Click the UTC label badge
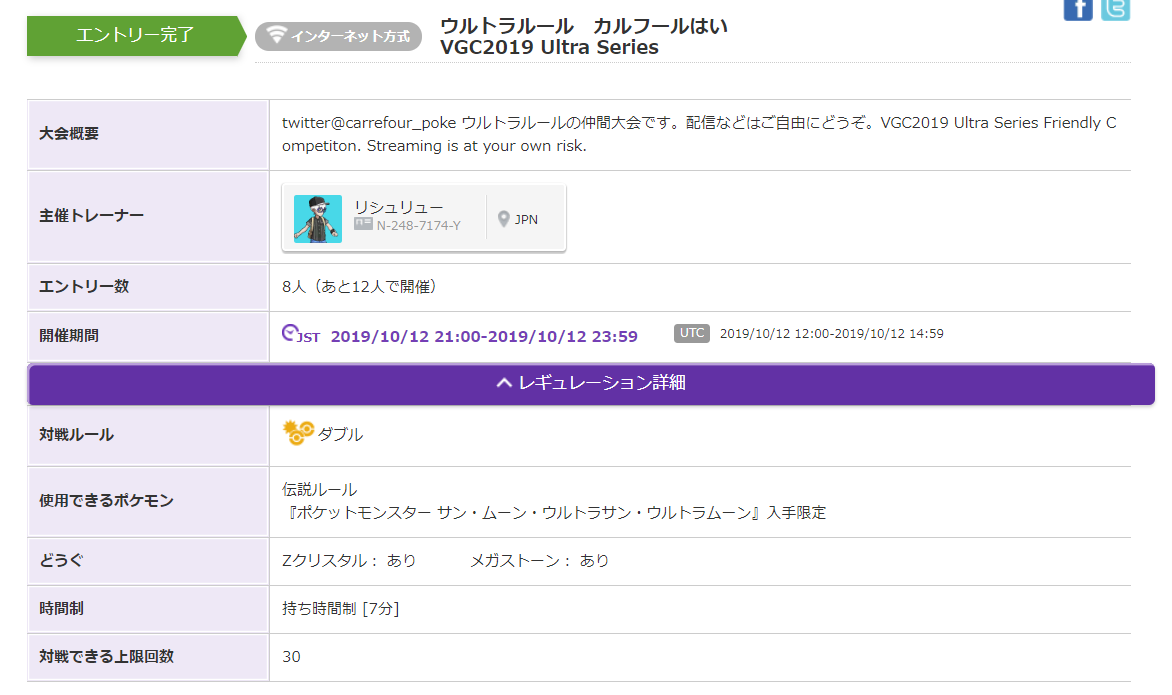 (x=691, y=333)
